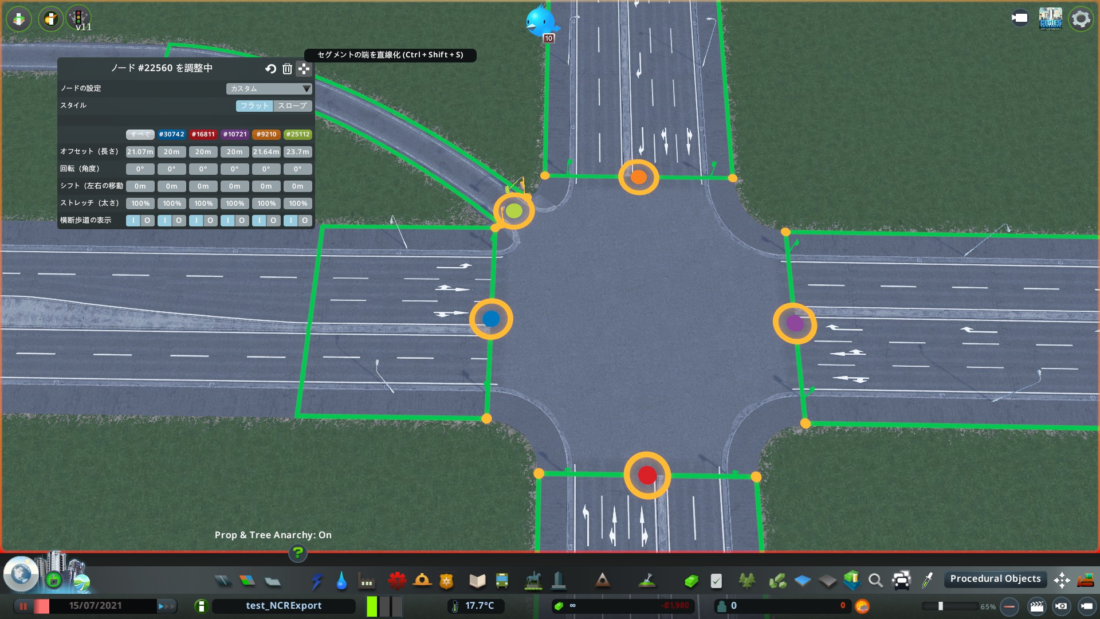This screenshot has height=619, width=1100.
Task: Open the カスタム node type dropdown
Action: coord(269,89)
